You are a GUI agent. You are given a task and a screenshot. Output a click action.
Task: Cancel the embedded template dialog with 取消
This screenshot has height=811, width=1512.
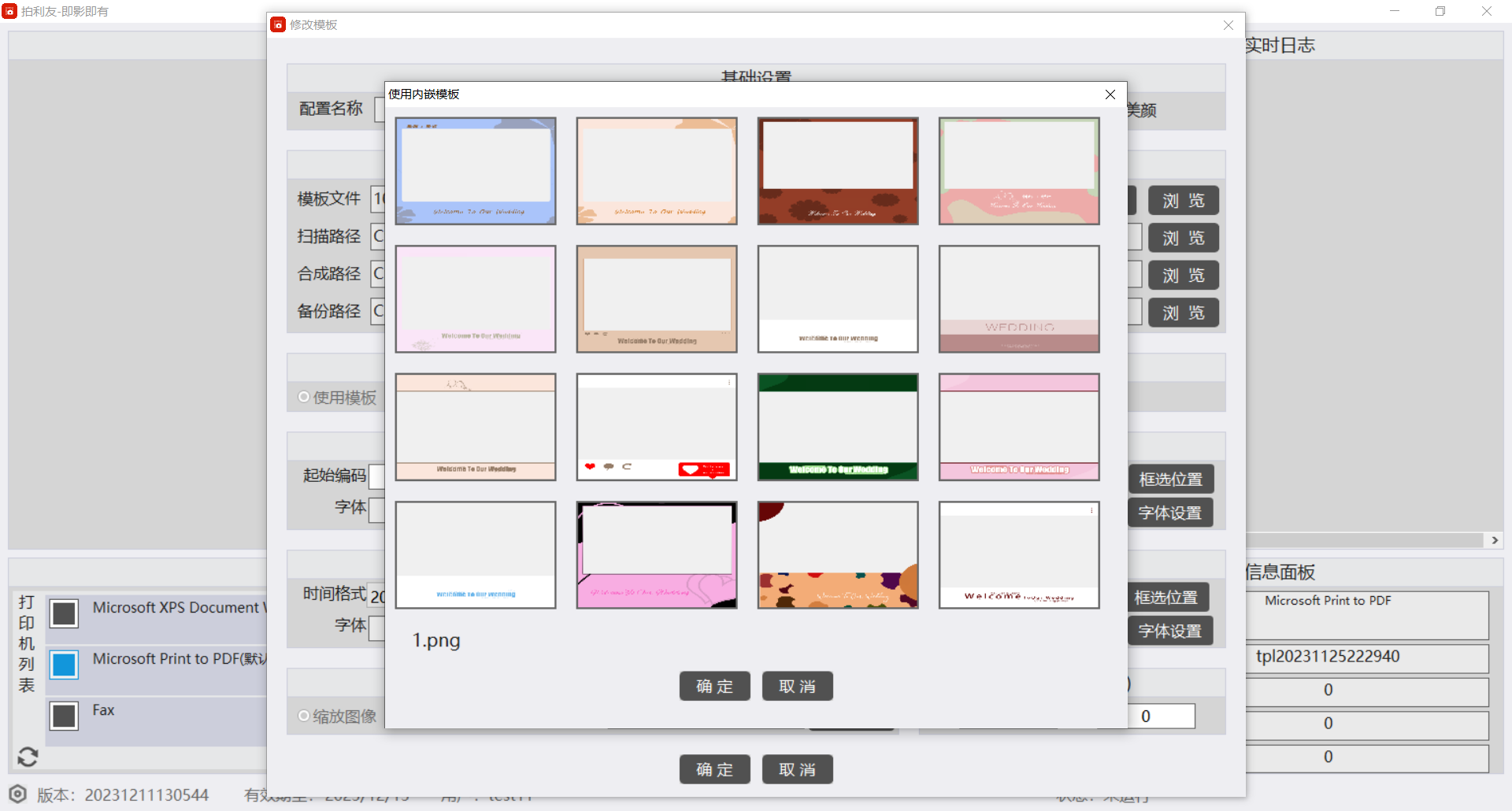pos(797,686)
